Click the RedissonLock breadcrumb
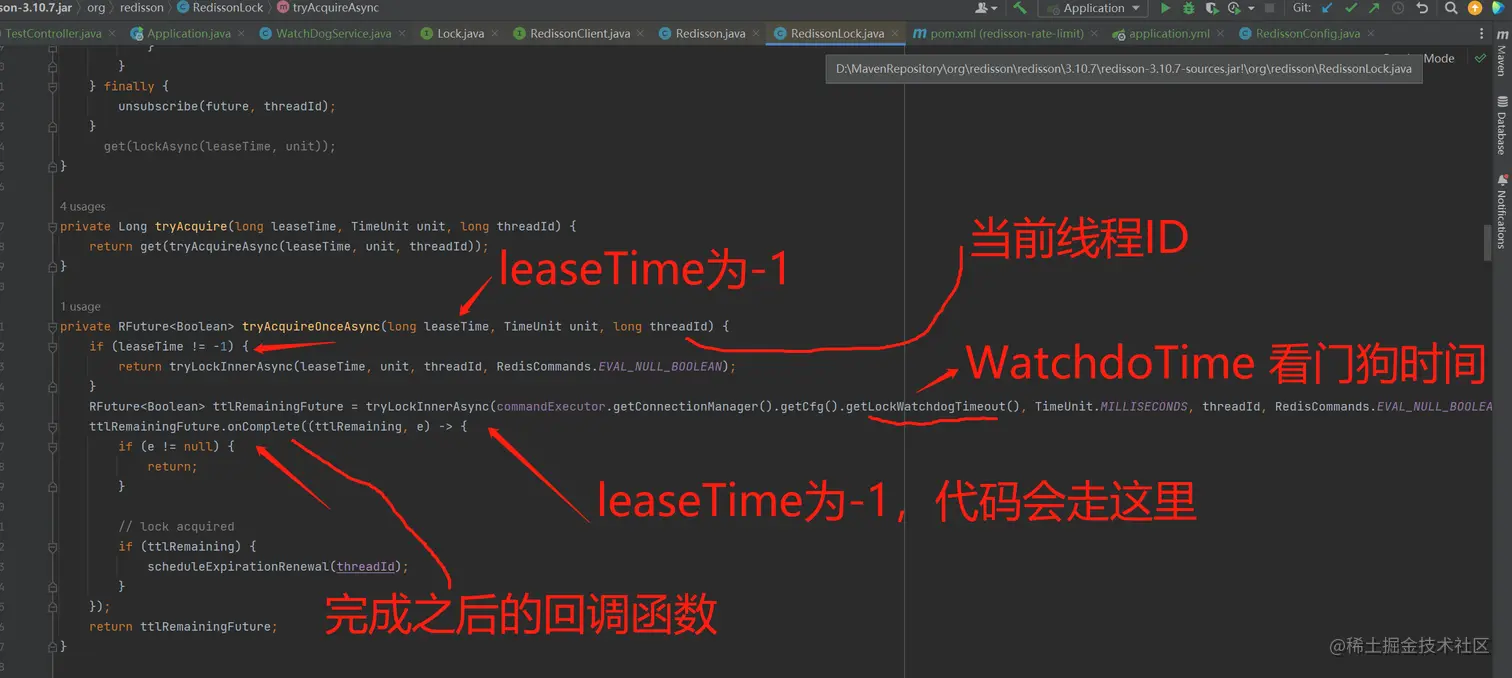This screenshot has height=678, width=1512. (220, 8)
